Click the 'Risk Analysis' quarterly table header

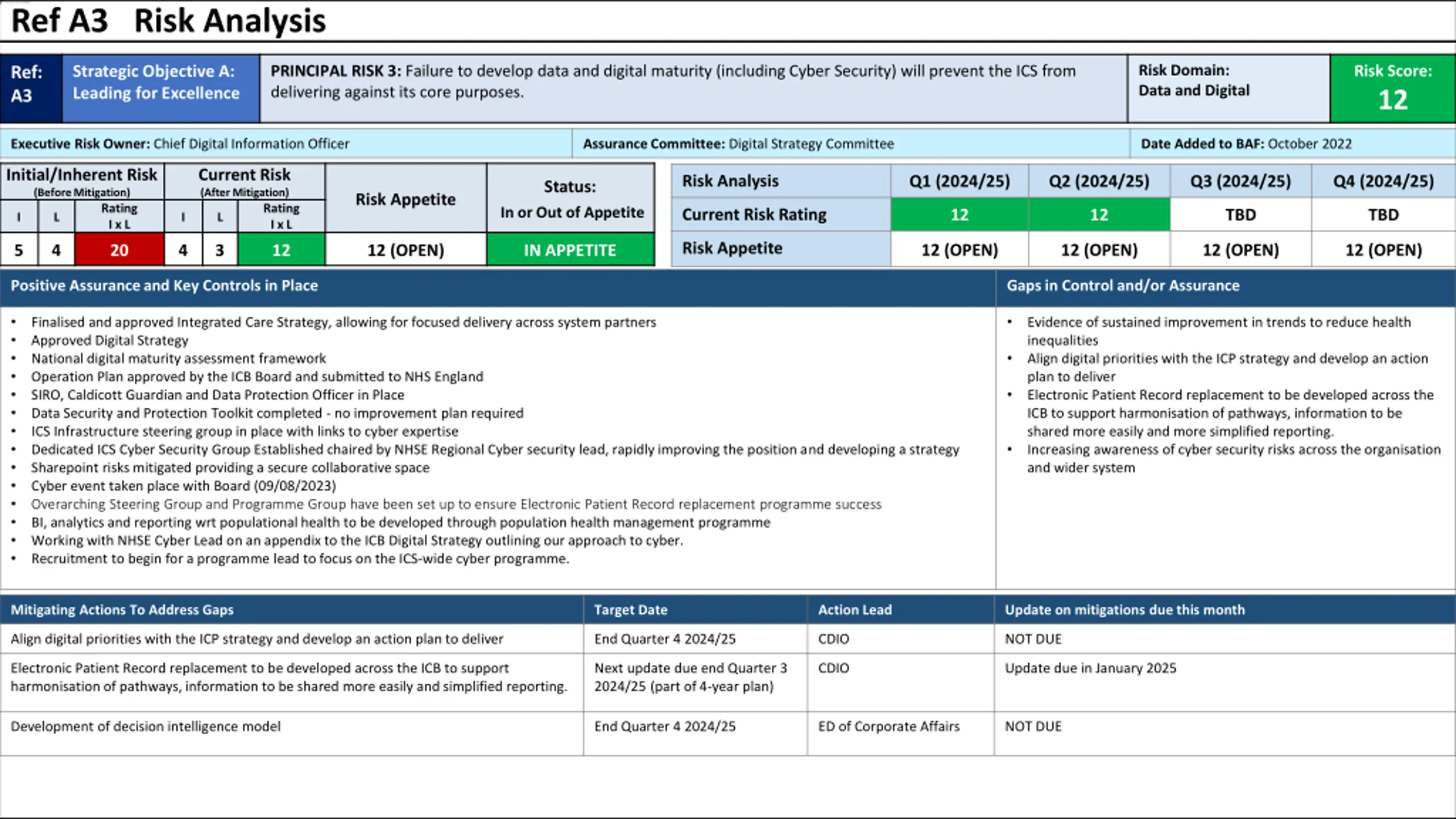[x=781, y=181]
